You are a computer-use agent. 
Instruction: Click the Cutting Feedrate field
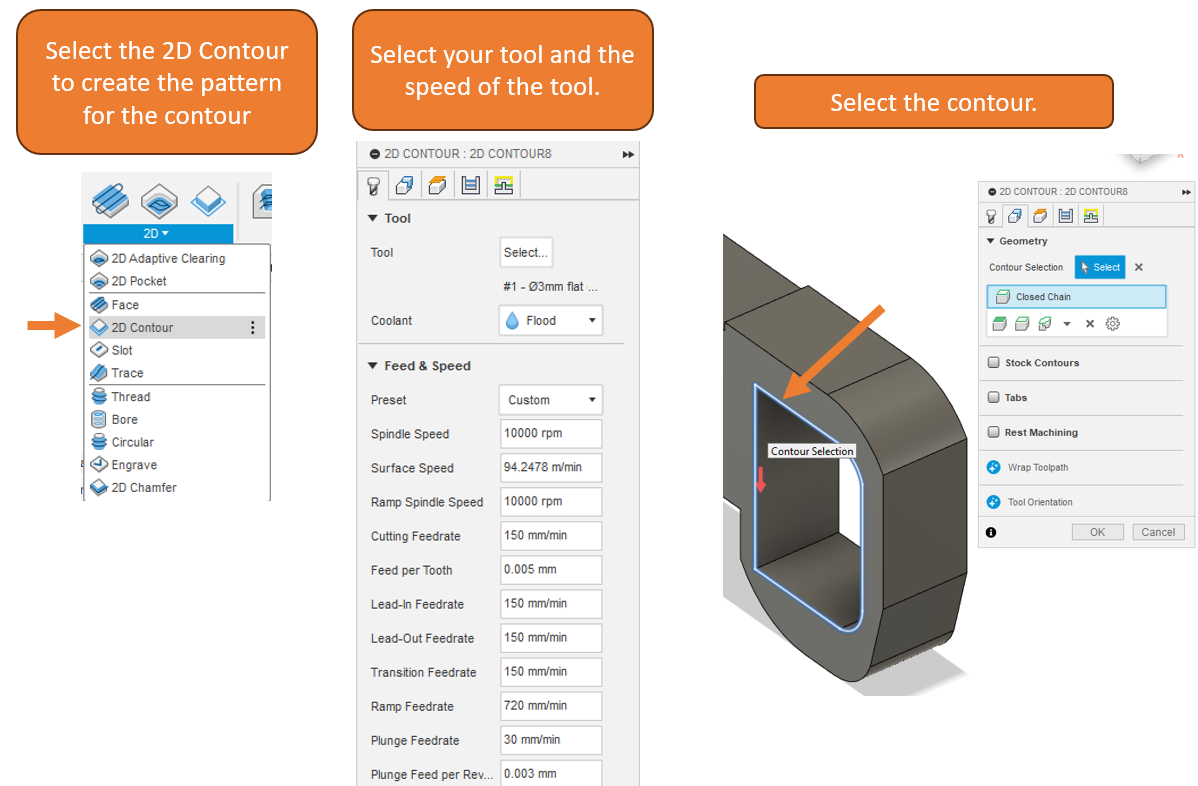click(551, 535)
